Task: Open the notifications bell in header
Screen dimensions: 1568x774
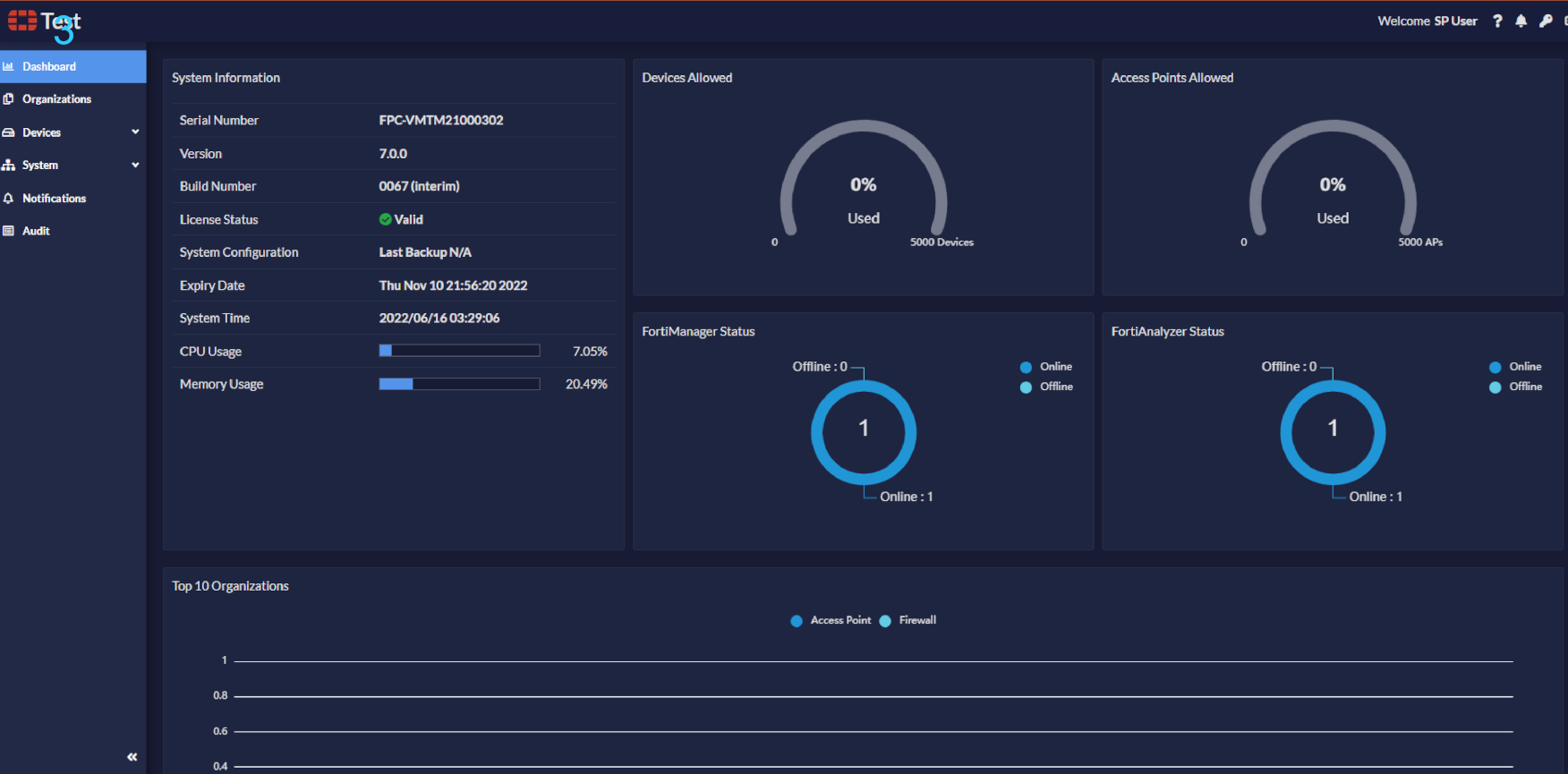Action: [x=1521, y=21]
